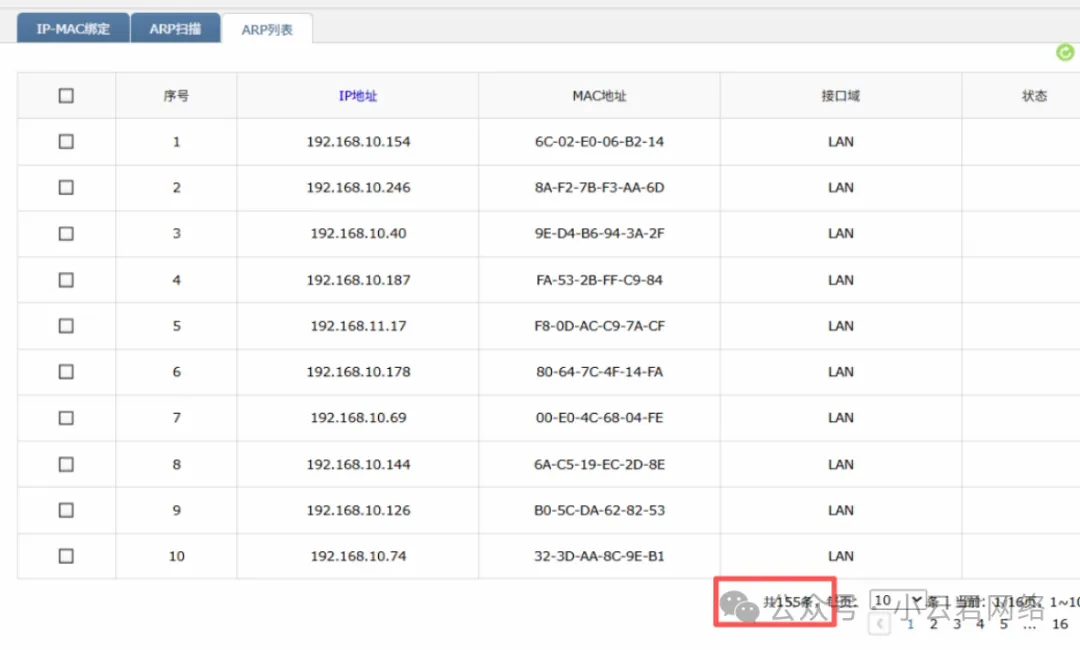1080x650 pixels.
Task: Tick checkbox for entry number 10
Action: (x=66, y=556)
